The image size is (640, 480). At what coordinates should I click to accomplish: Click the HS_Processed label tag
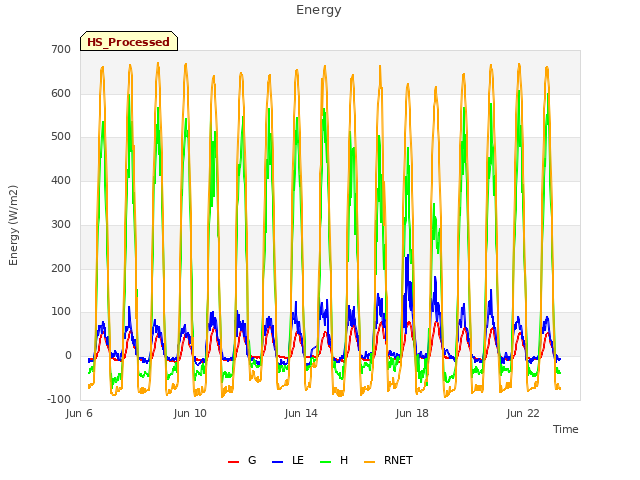(x=129, y=41)
